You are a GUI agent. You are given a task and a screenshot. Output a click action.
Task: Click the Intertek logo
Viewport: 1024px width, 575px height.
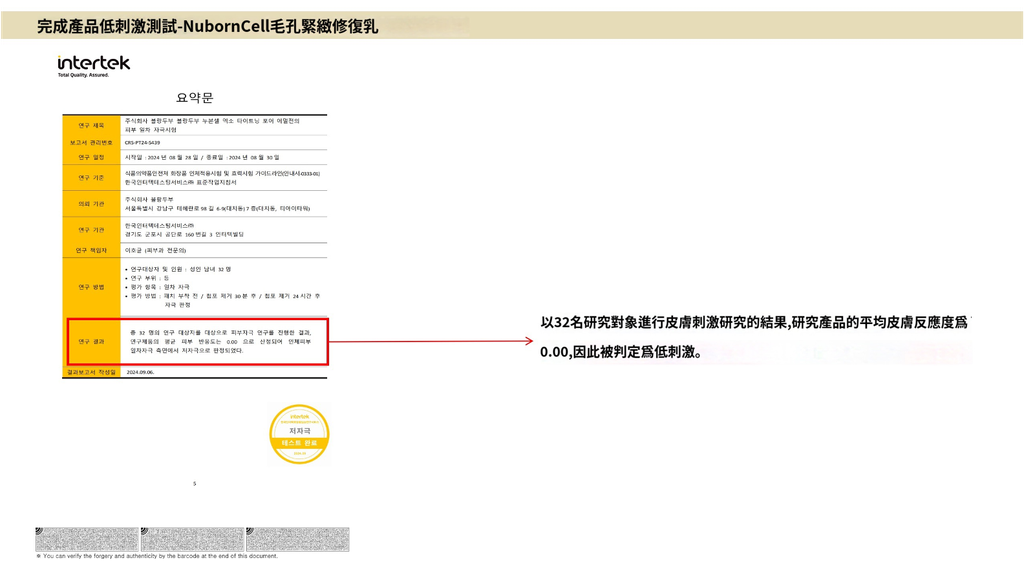click(x=94, y=65)
